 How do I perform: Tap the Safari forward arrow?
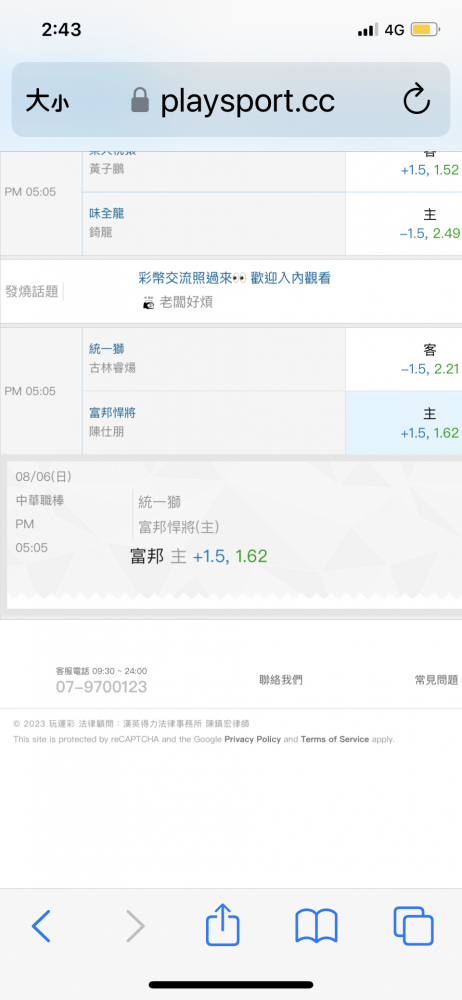135,926
